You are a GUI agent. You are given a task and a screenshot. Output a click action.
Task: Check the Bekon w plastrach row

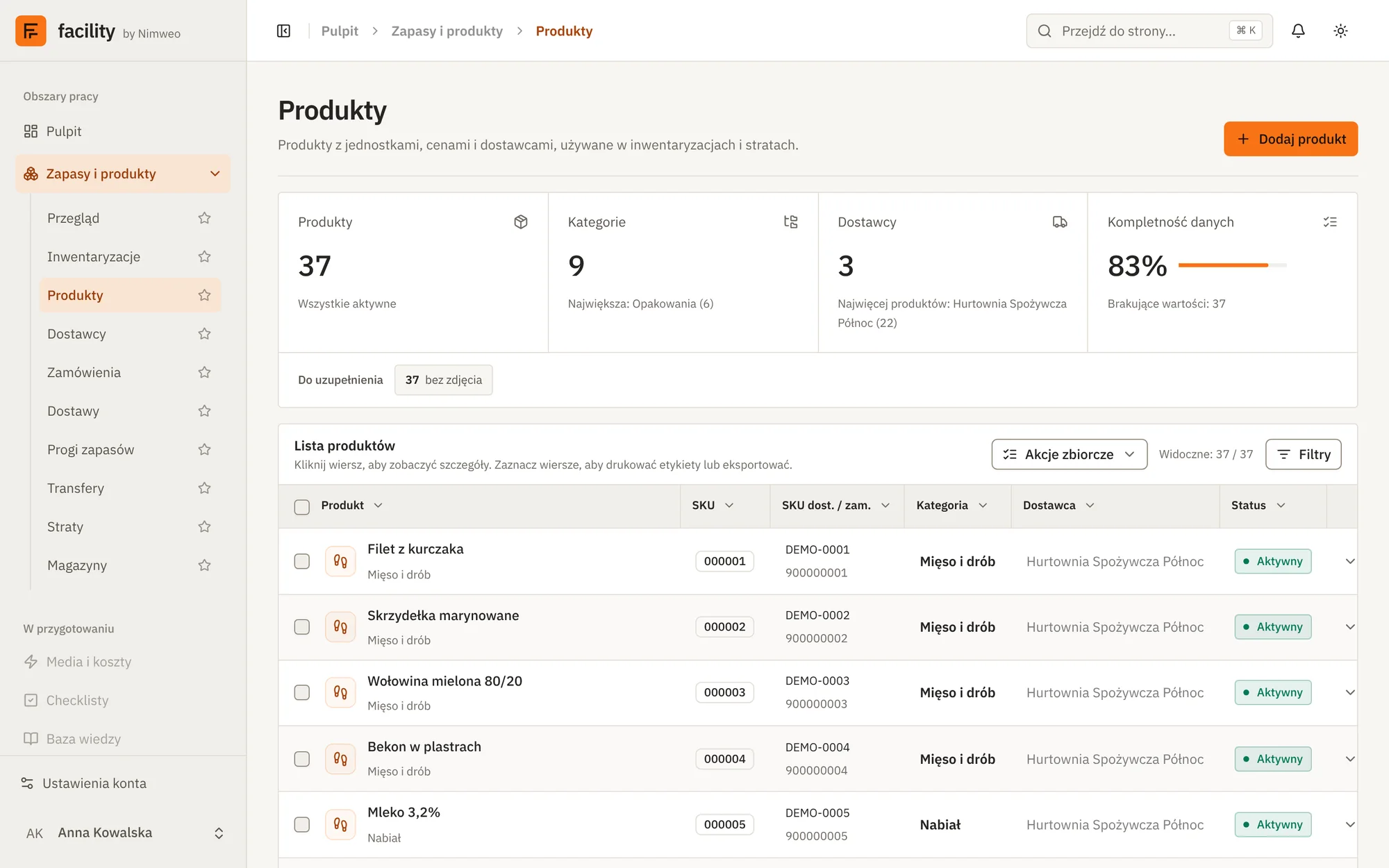[301, 759]
